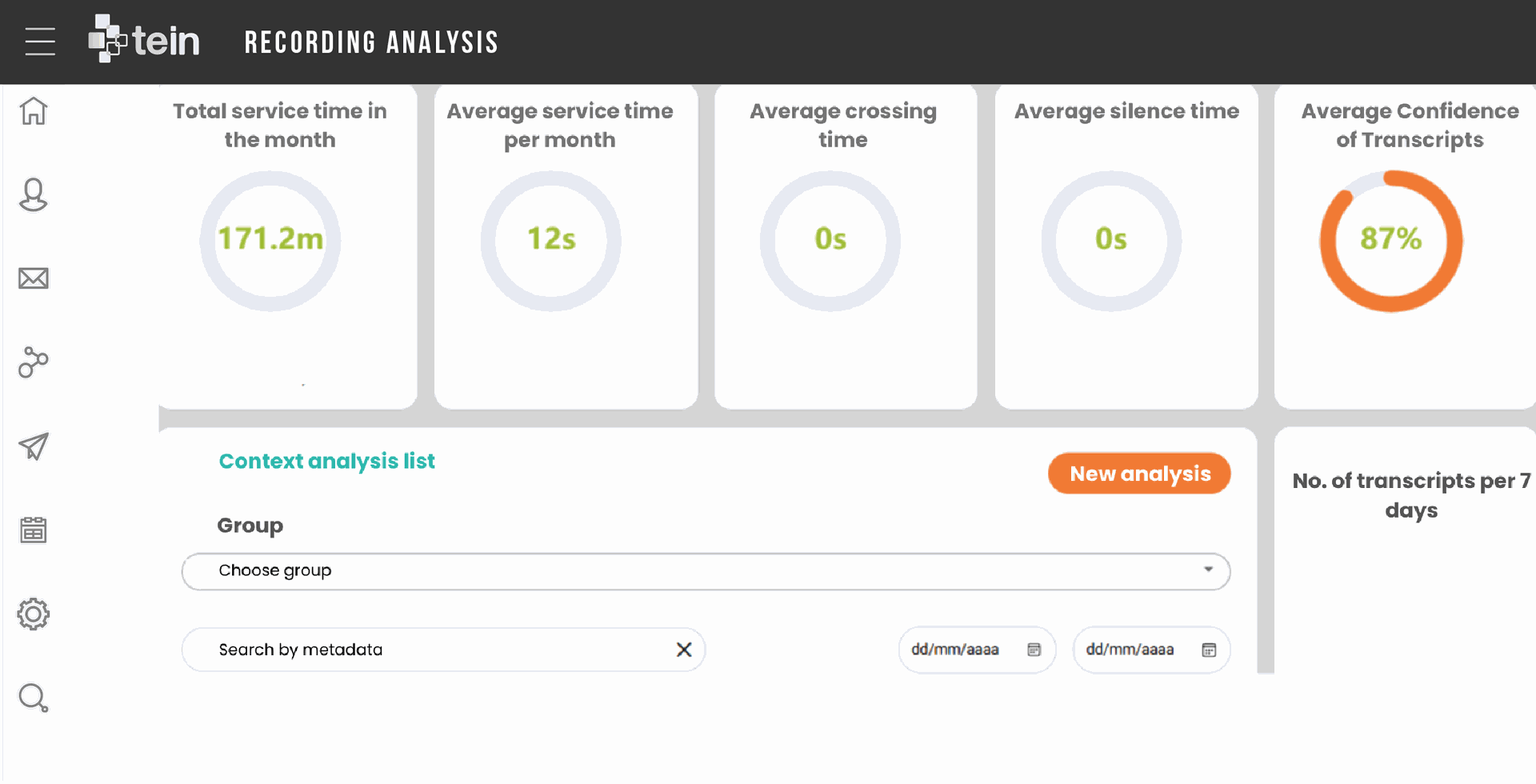This screenshot has width=1536, height=784.
Task: Click the Home icon in sidebar
Action: point(34,111)
